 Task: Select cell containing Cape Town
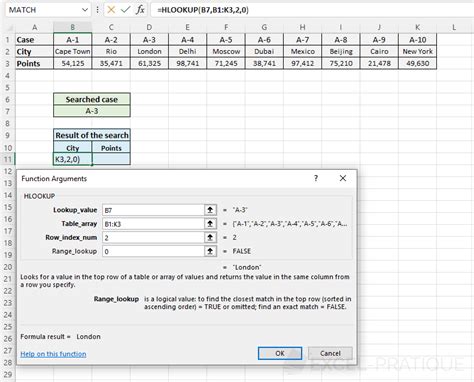[x=72, y=52]
